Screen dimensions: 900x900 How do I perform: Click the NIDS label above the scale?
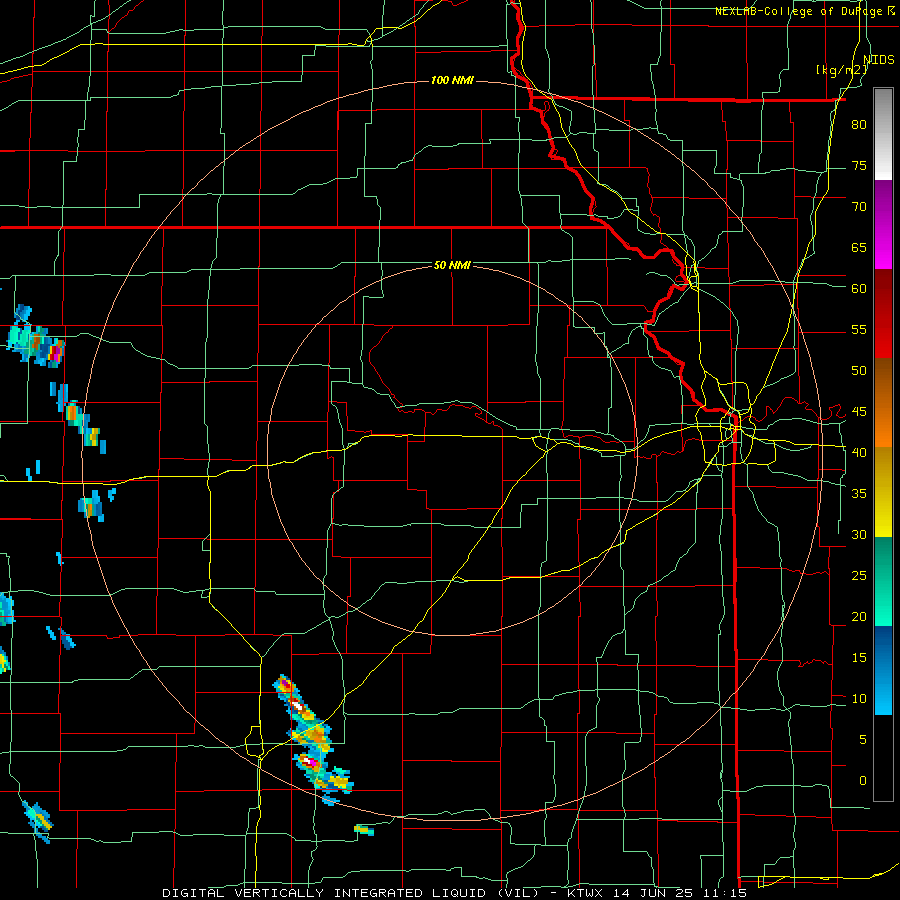tap(879, 60)
